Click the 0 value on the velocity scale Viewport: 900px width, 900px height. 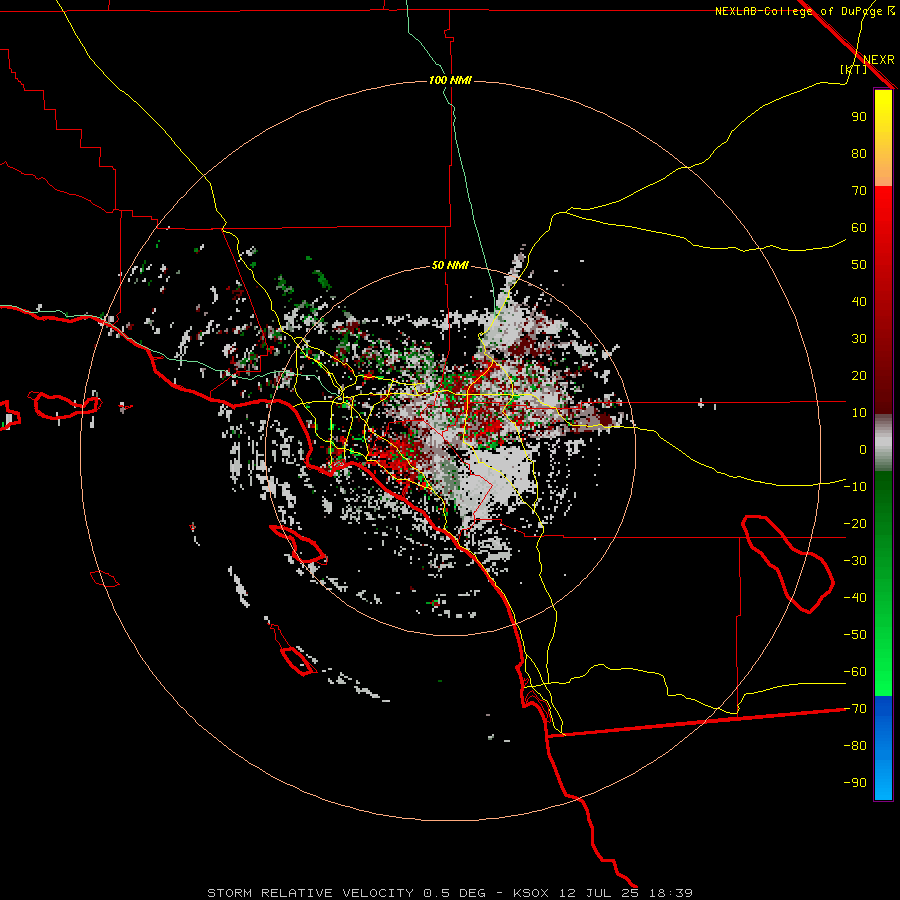tap(863, 450)
